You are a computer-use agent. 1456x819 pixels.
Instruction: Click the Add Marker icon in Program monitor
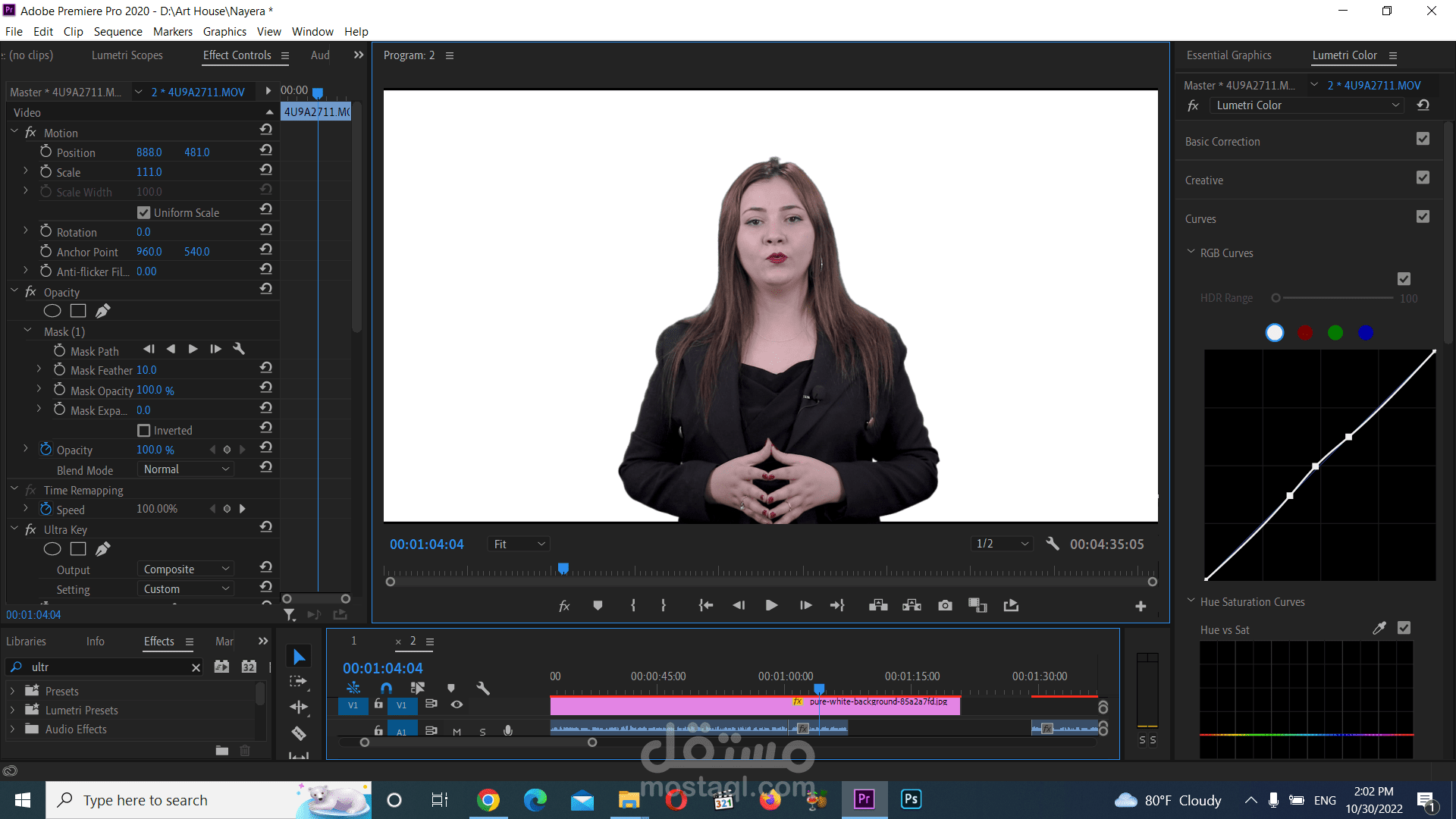click(598, 605)
